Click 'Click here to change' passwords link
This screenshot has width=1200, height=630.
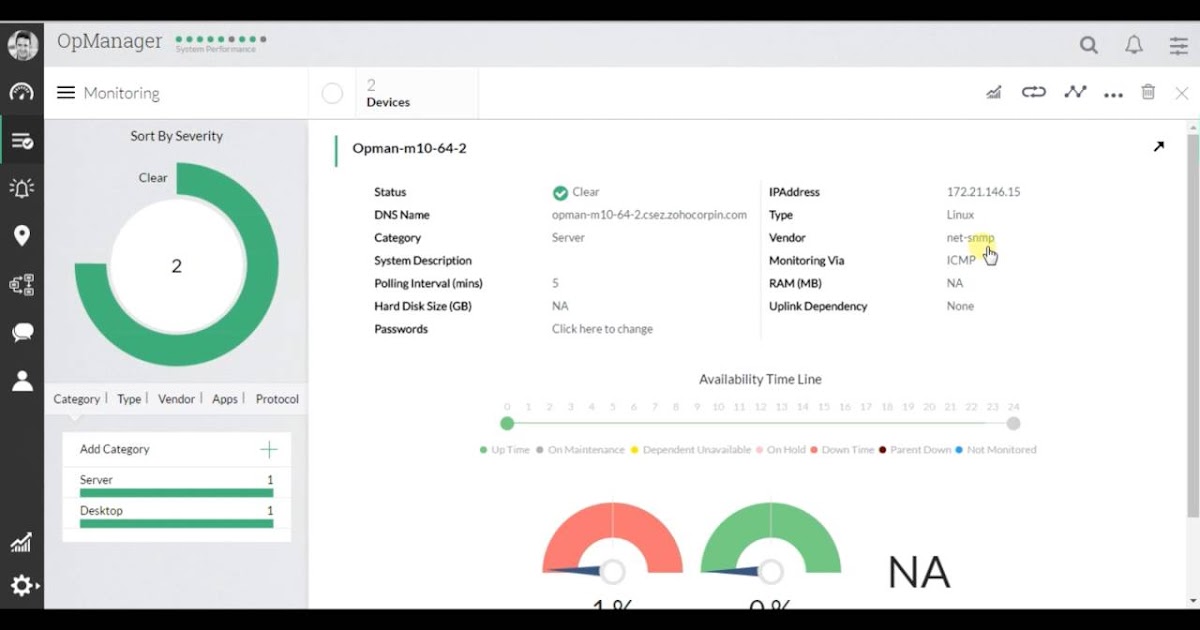pos(602,329)
